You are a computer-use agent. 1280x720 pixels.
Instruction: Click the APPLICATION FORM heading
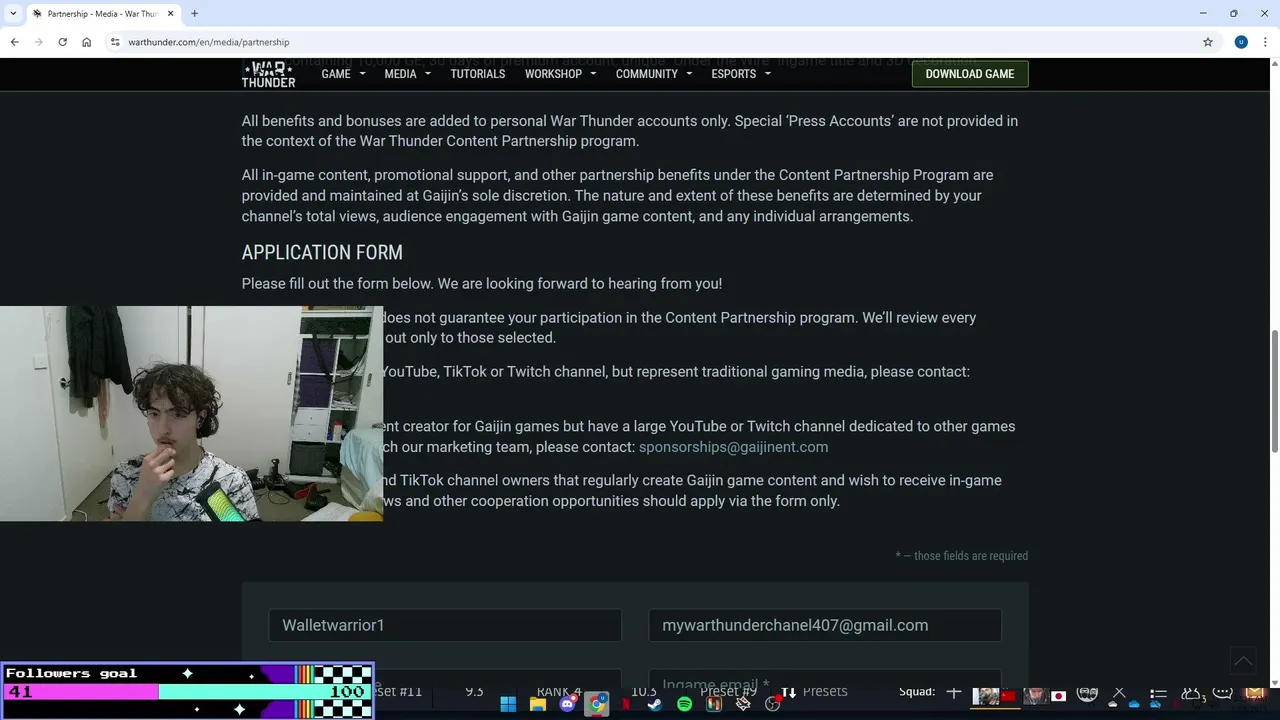tap(322, 253)
